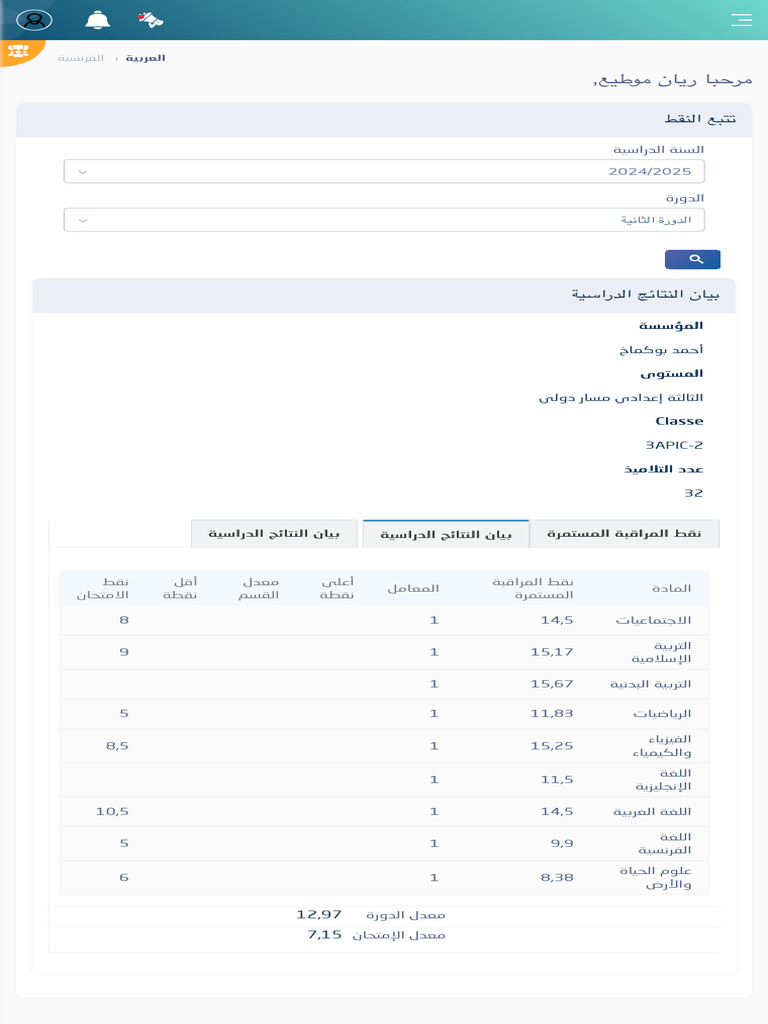Click the نقط الامتحان column header
The height and width of the screenshot is (1024, 768).
click(103, 588)
